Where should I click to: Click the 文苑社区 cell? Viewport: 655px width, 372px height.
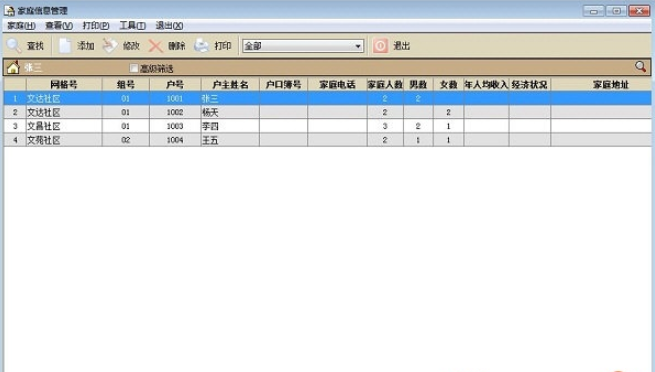[x=64, y=140]
